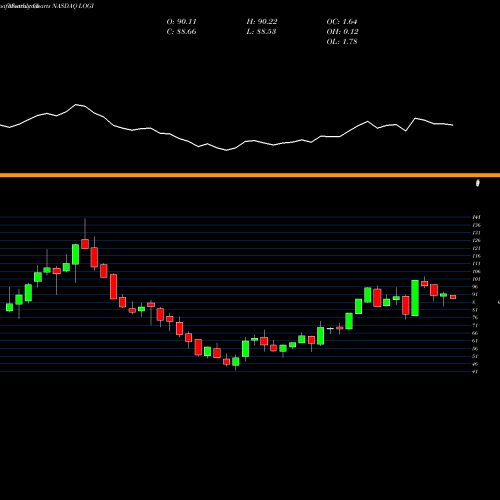Click the 51 price axis label
This screenshot has height=500, width=500.
(475, 356)
